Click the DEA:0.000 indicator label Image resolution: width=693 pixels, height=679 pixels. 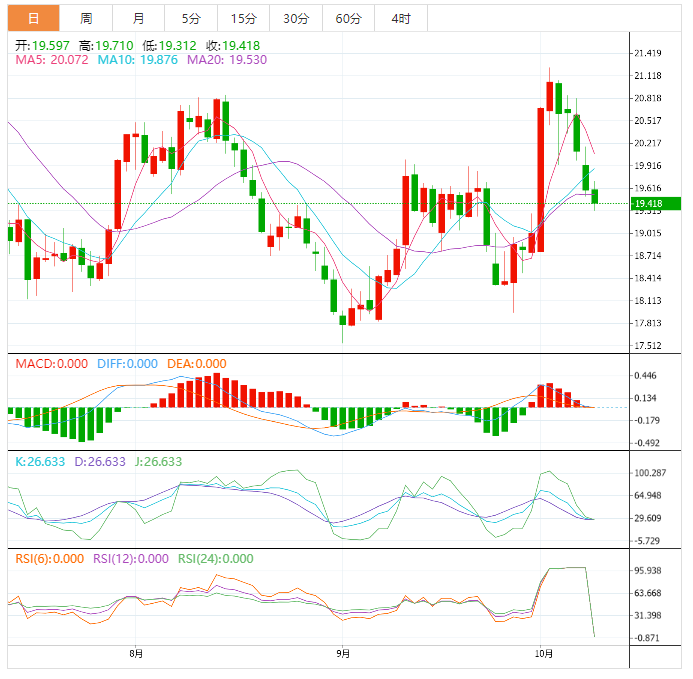click(197, 364)
